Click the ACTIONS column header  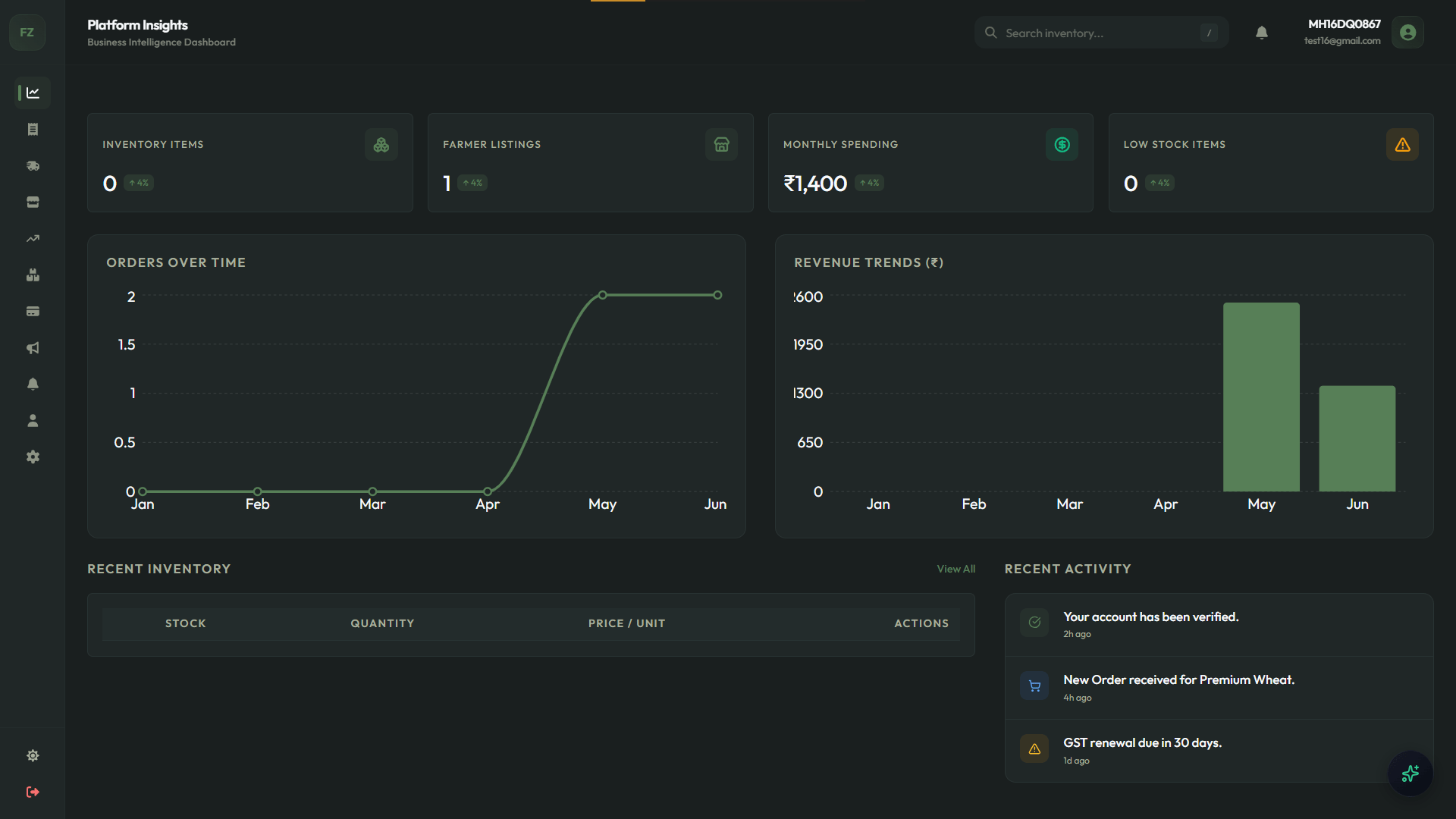[921, 623]
